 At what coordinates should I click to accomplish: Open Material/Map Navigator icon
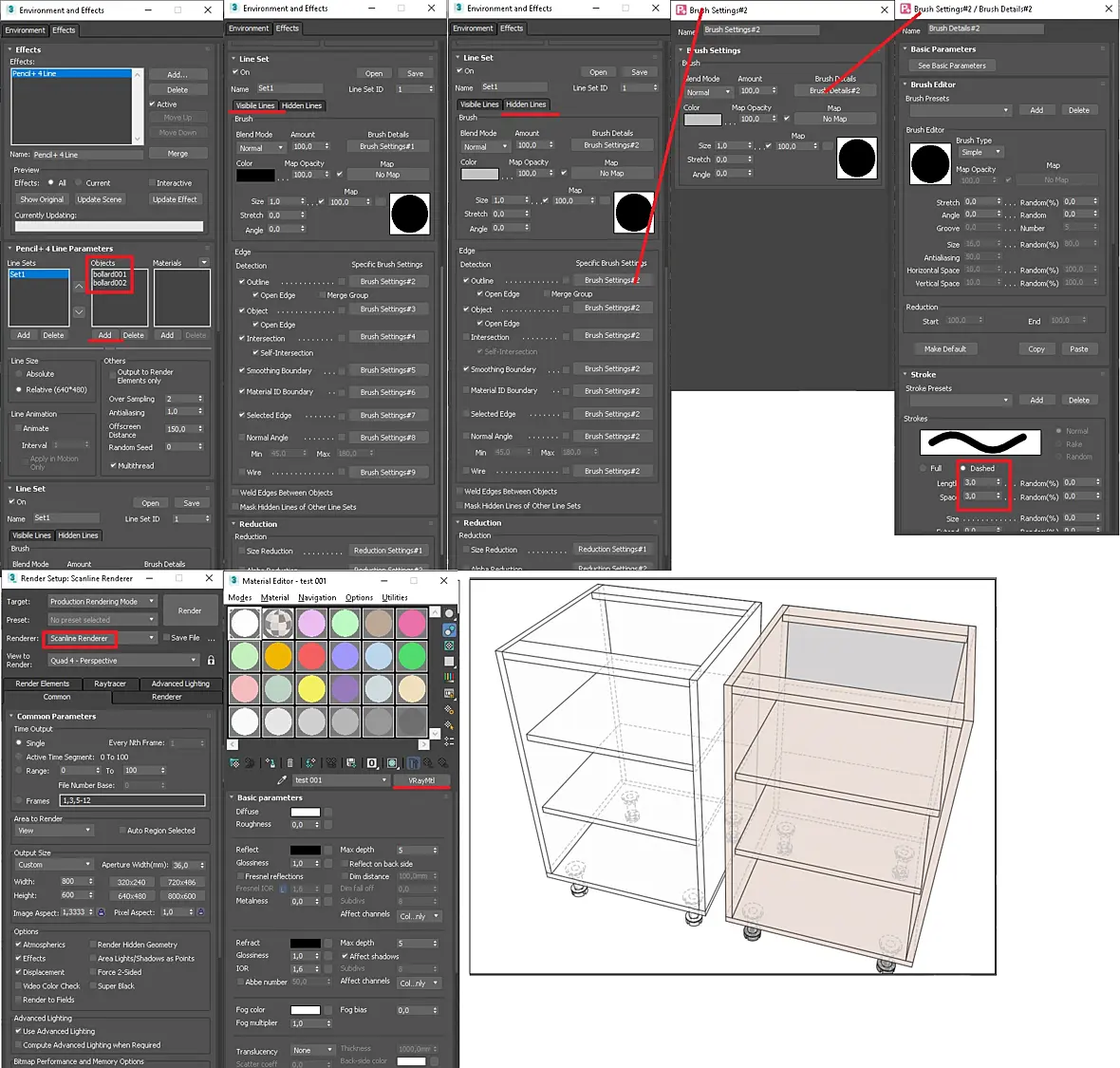tap(449, 740)
